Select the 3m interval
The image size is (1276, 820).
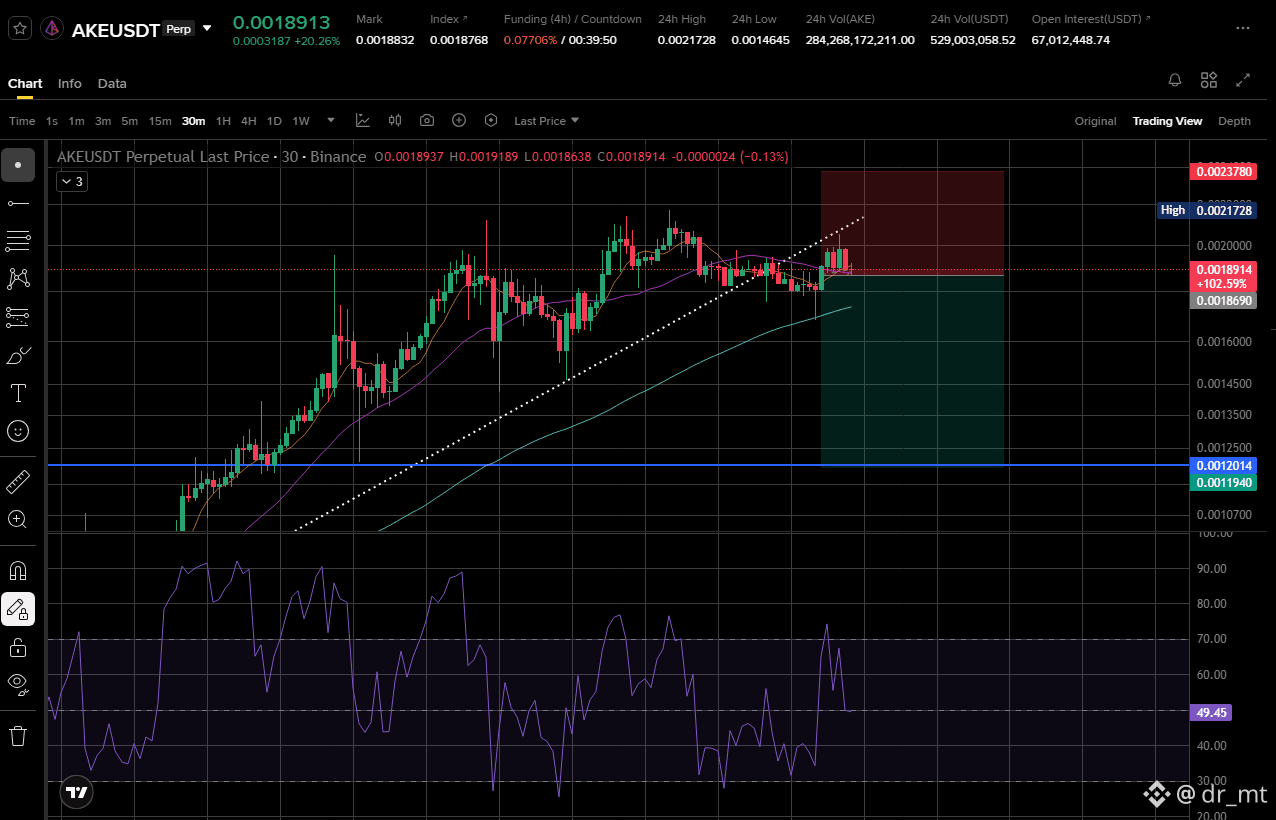tap(103, 121)
